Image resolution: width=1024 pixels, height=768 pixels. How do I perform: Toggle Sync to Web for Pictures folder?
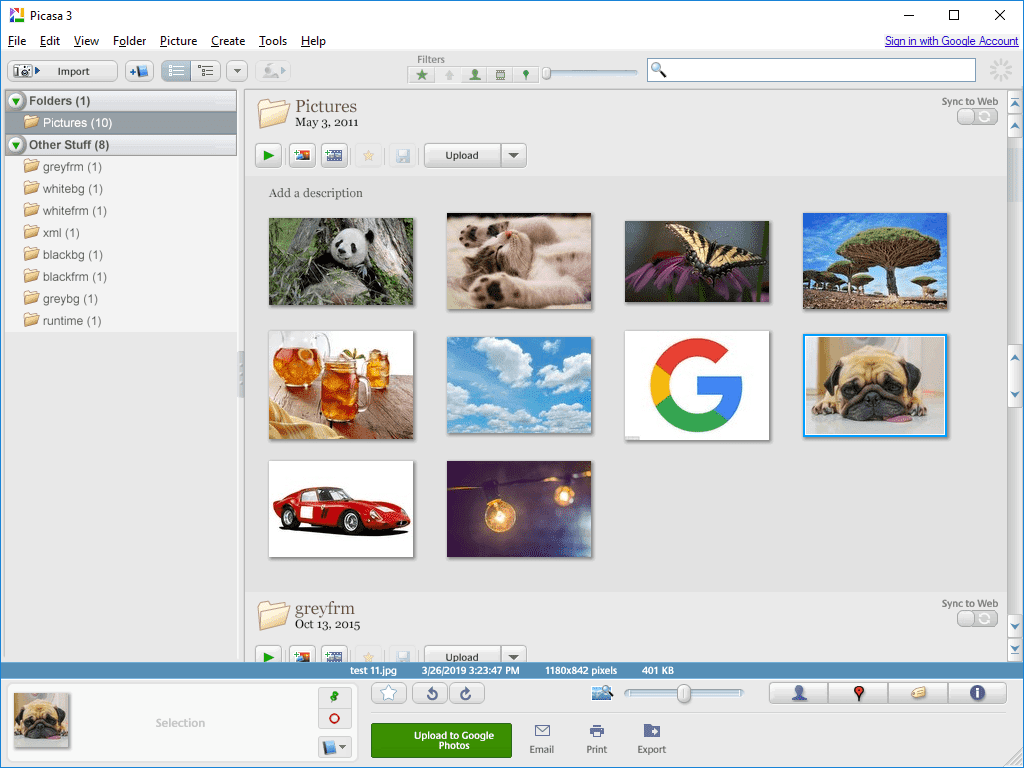tap(977, 117)
